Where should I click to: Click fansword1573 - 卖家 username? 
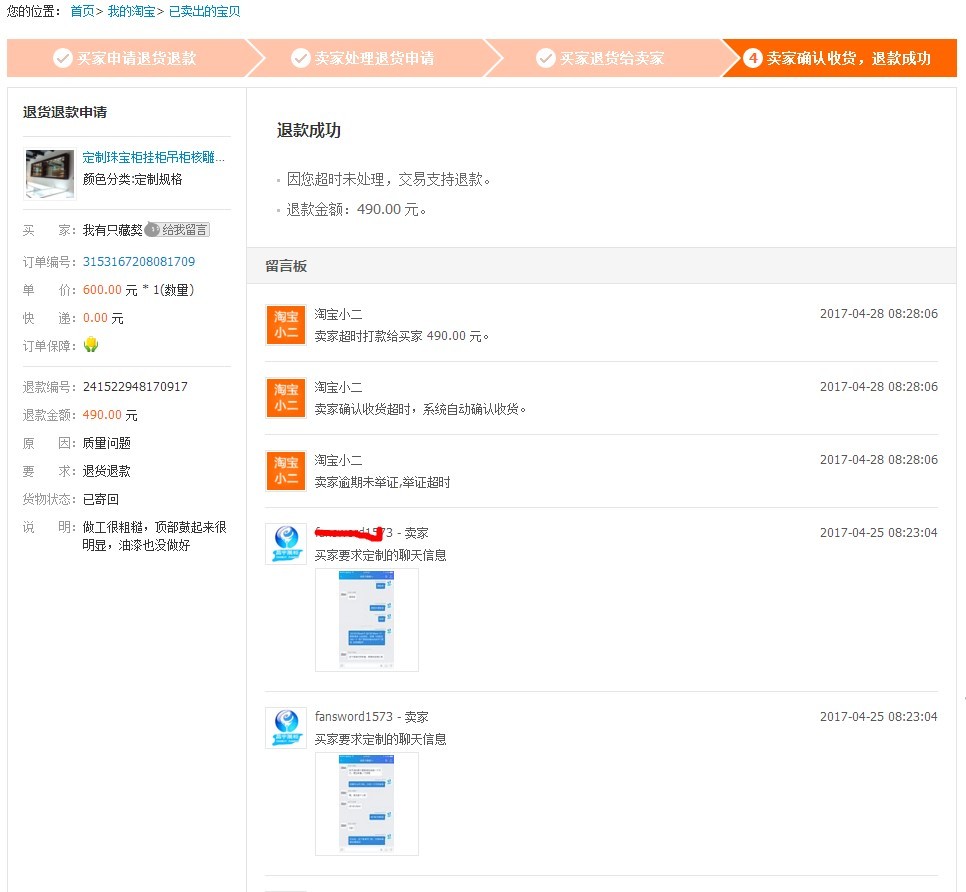click(371, 716)
